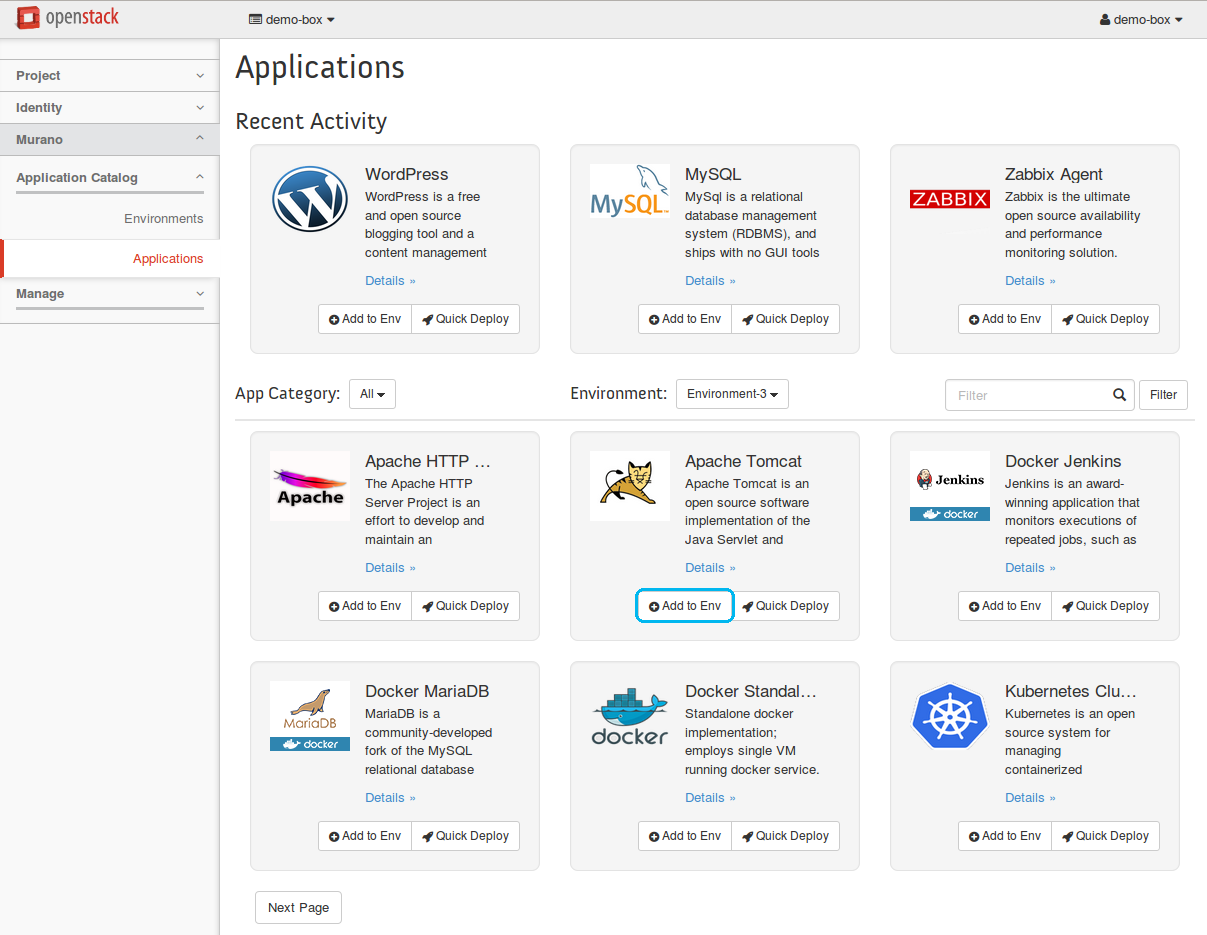Open Details link for Docker MariaDB

click(389, 798)
